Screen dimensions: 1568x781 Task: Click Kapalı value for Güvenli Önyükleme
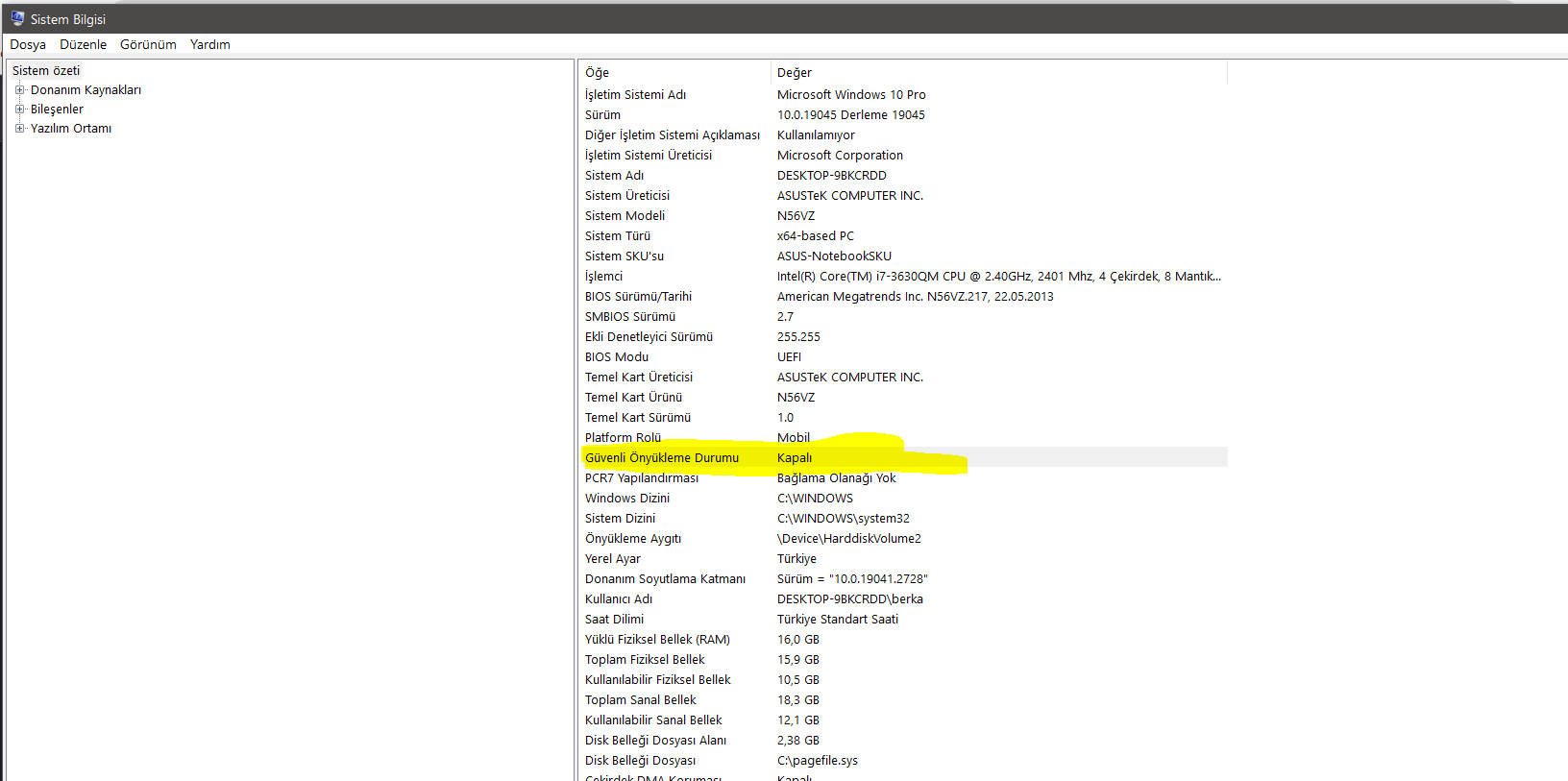click(x=795, y=457)
